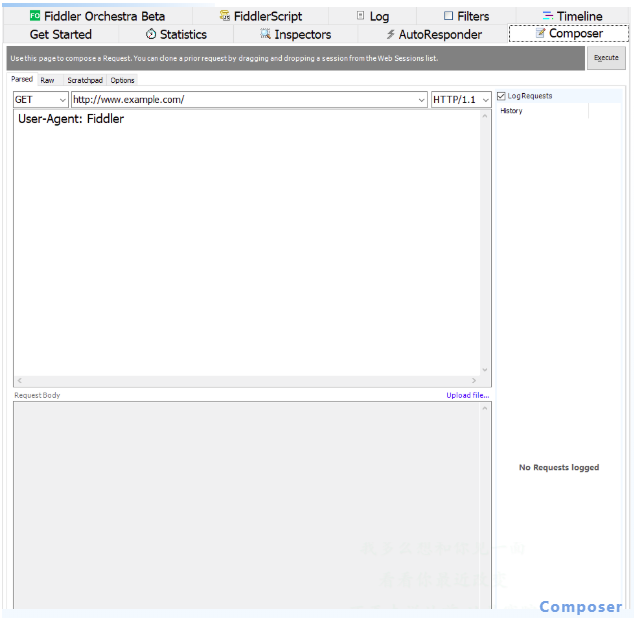Viewport: 634px width, 618px height.
Task: Click the FiddlerScript tab's script icon
Action: pyautogui.click(x=224, y=16)
